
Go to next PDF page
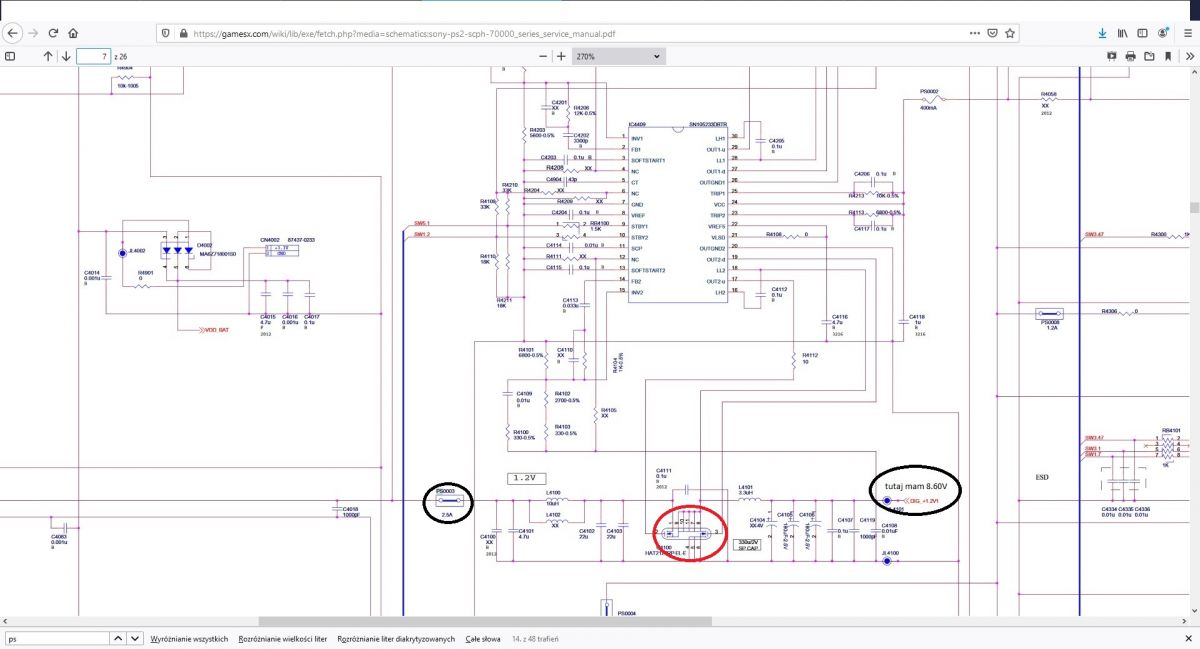[65, 57]
